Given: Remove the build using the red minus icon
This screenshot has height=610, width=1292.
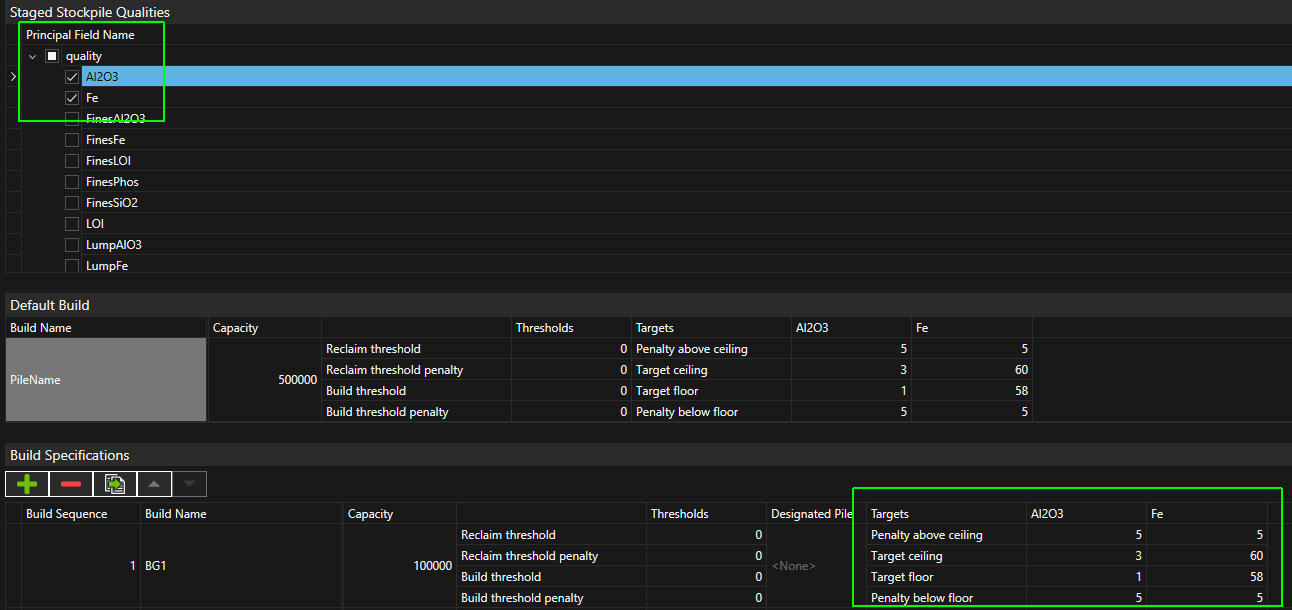Looking at the screenshot, I should [71, 484].
